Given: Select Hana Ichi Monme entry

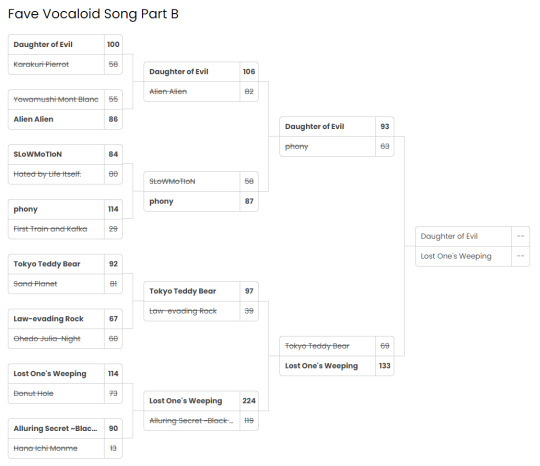Looking at the screenshot, I should pyautogui.click(x=65, y=448).
